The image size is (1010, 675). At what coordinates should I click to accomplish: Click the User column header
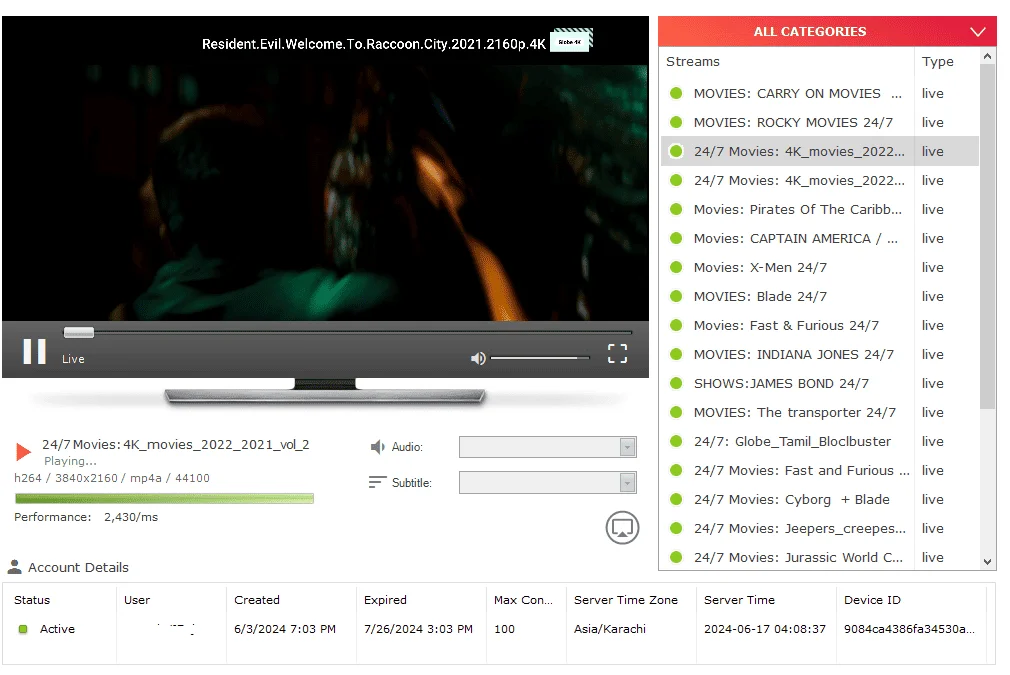(137, 600)
